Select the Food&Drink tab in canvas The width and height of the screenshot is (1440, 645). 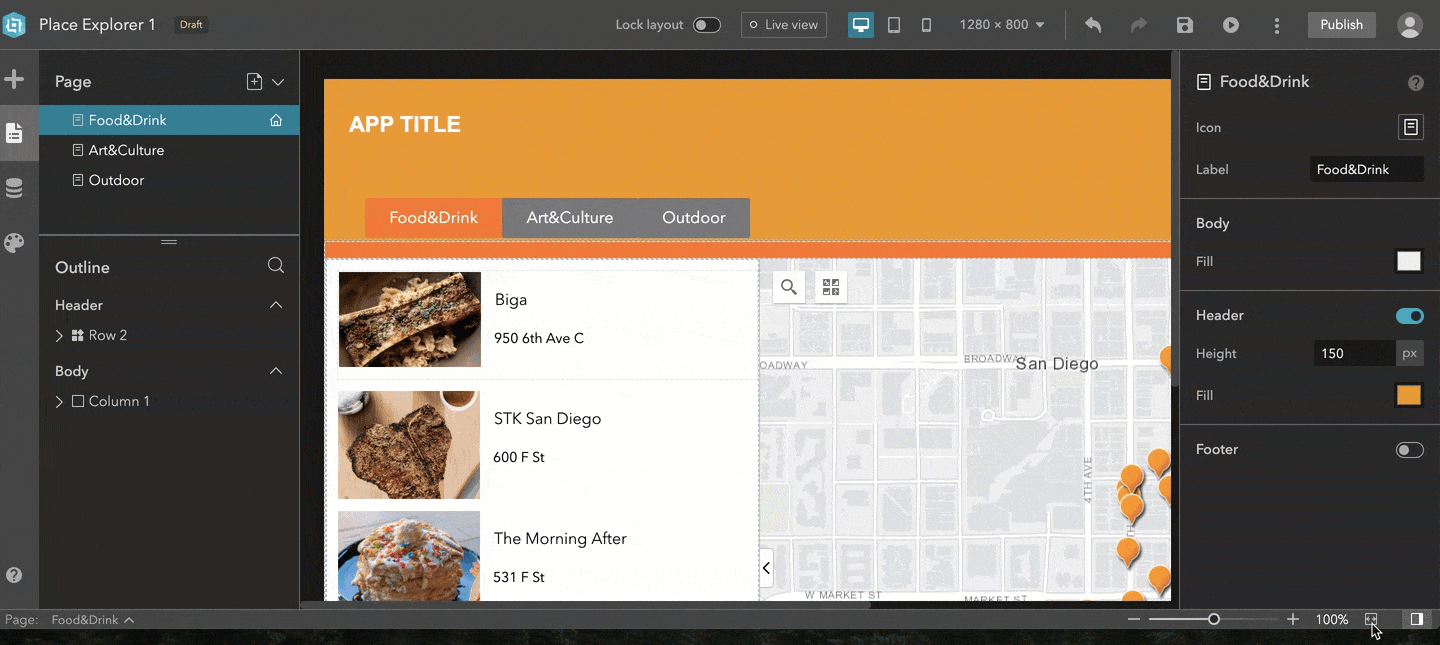pyautogui.click(x=433, y=218)
